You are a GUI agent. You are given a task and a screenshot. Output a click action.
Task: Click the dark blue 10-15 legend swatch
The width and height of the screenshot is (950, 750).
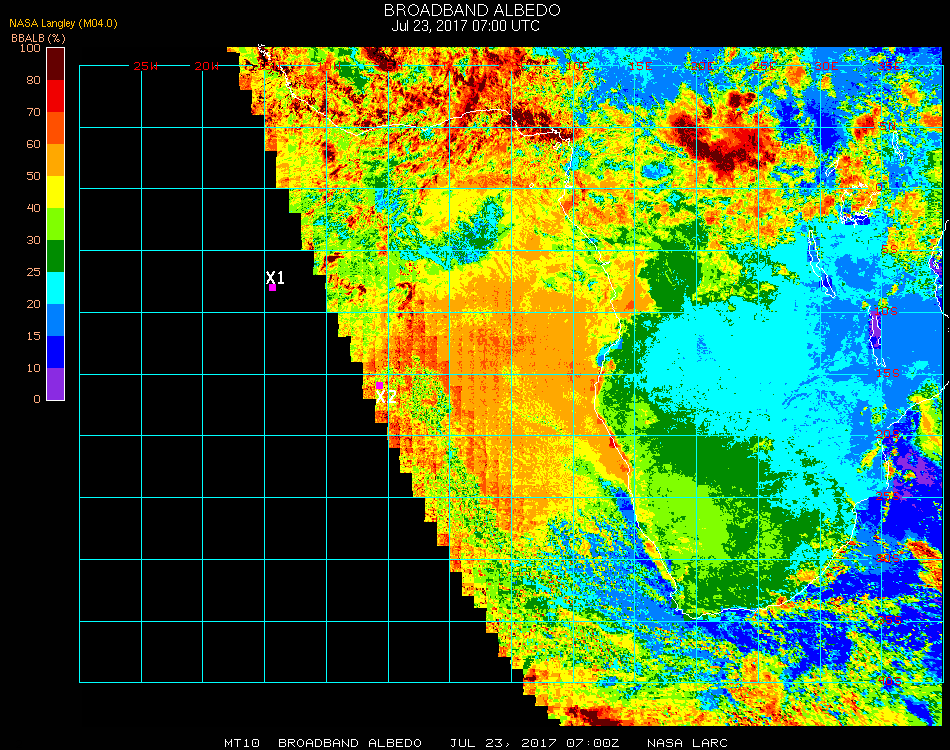point(55,352)
